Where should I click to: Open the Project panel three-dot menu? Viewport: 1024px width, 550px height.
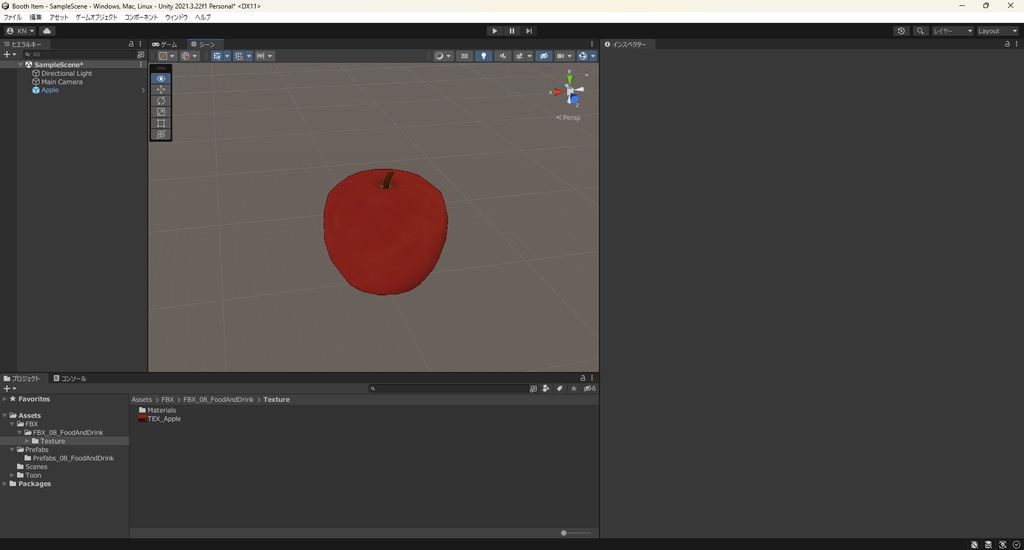[x=592, y=378]
